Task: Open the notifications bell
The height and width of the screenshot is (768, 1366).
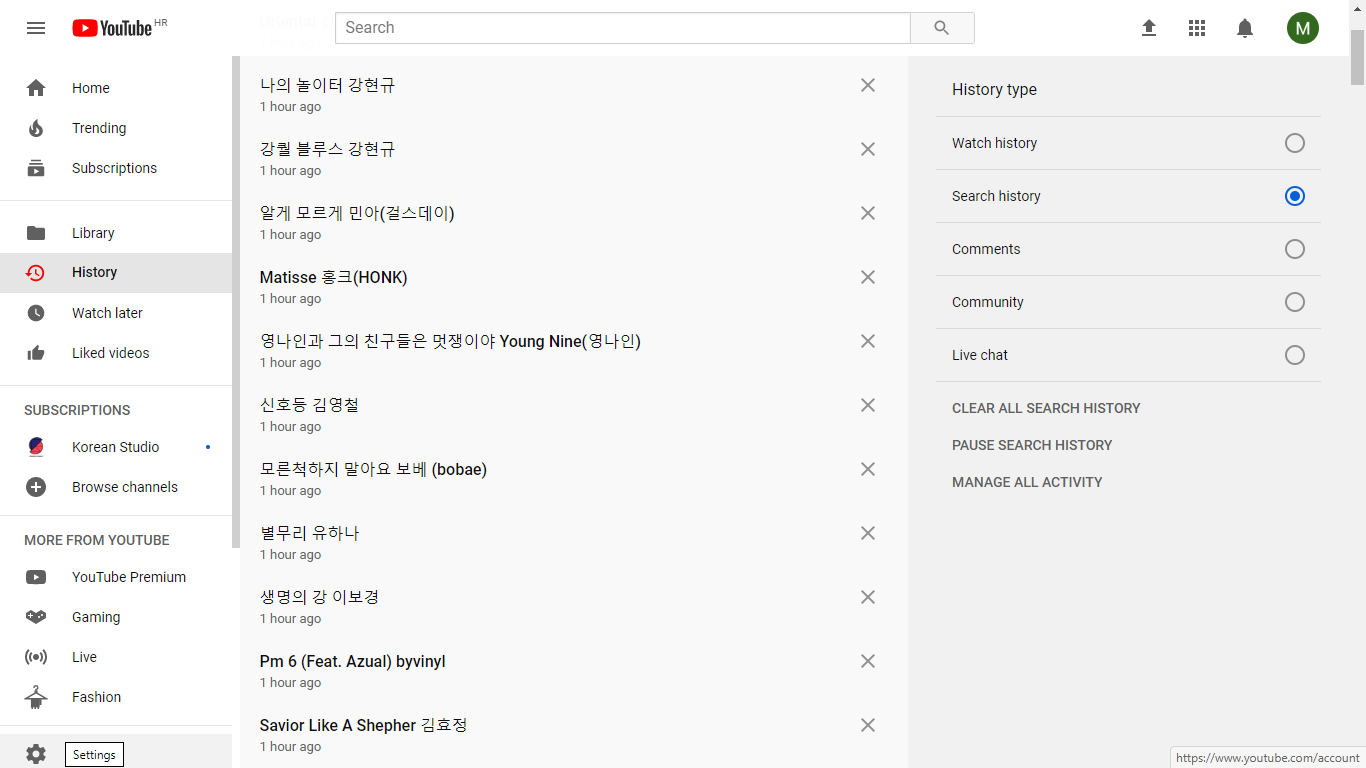Action: point(1245,28)
